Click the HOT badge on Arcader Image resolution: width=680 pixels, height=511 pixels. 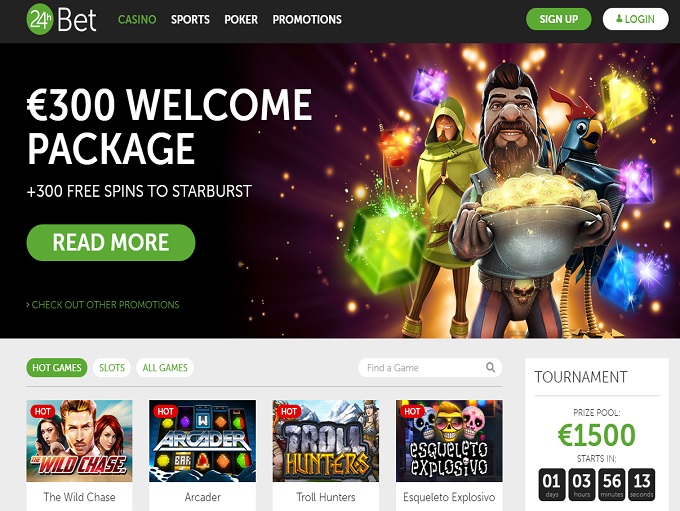pyautogui.click(x=165, y=411)
